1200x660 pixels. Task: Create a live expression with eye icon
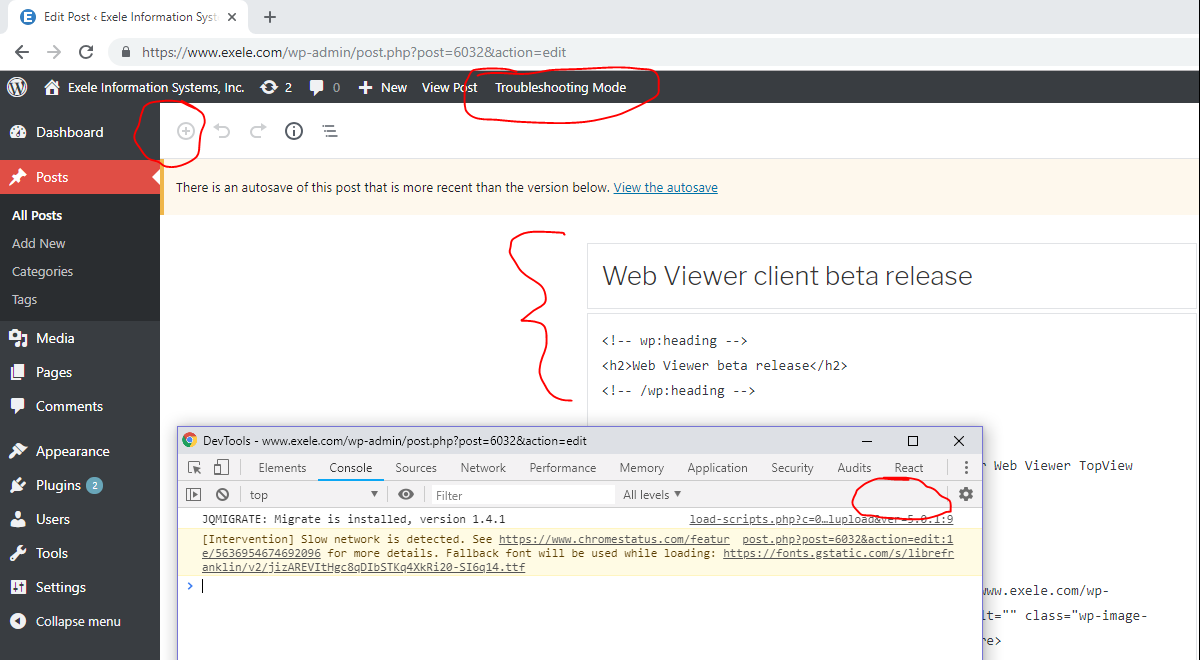405,494
